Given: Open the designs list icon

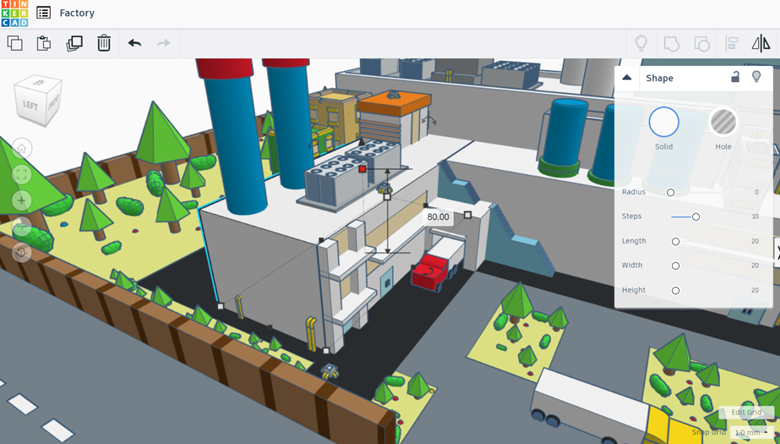Looking at the screenshot, I should click(44, 13).
